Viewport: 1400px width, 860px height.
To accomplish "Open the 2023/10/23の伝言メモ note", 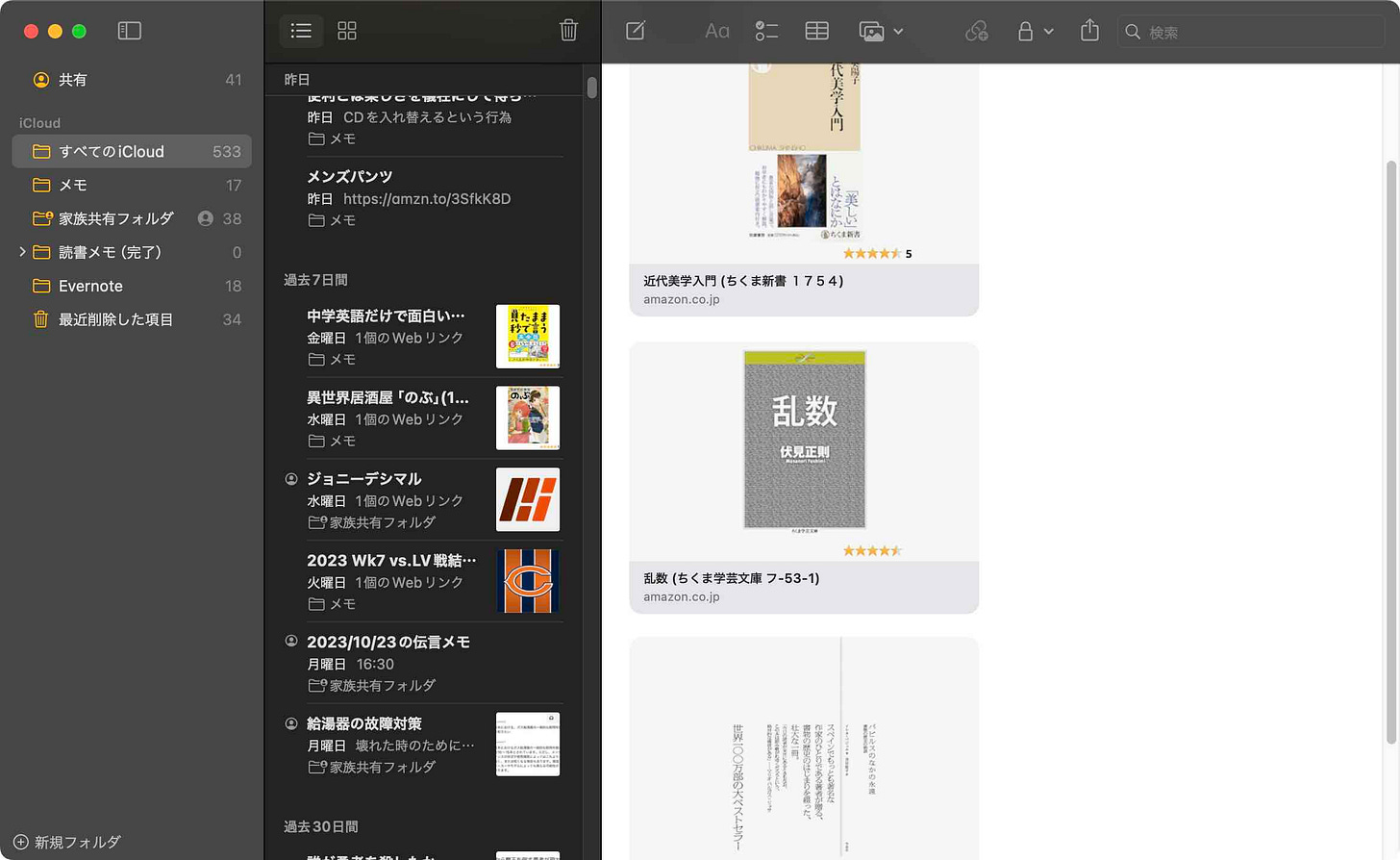I will coord(423,663).
